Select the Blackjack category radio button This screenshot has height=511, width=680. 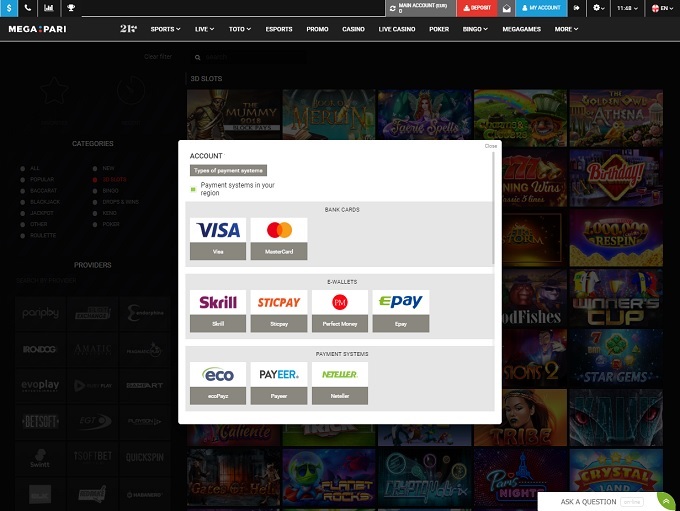(22, 202)
